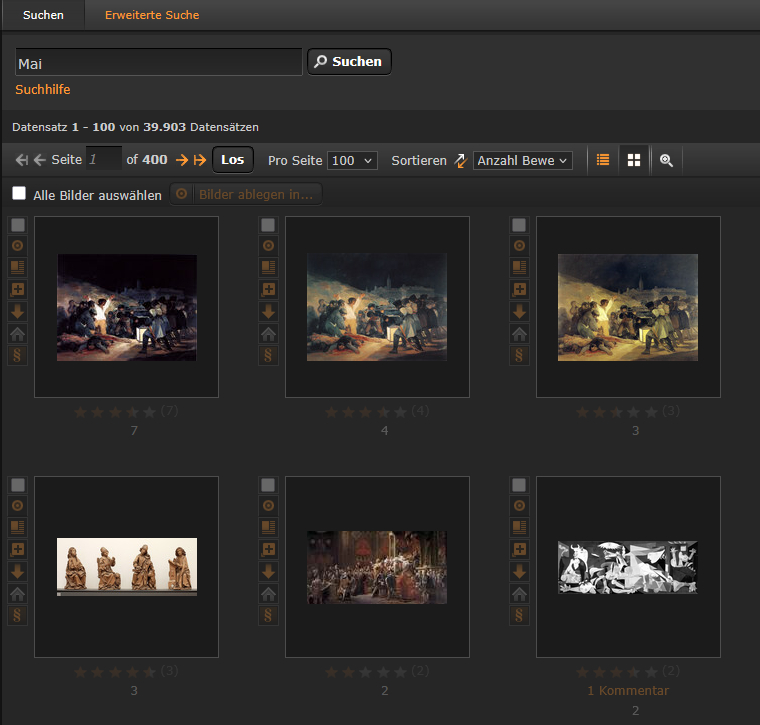Click download arrow for top-row Goya rated (3)
760x725 pixels.
tap(519, 311)
